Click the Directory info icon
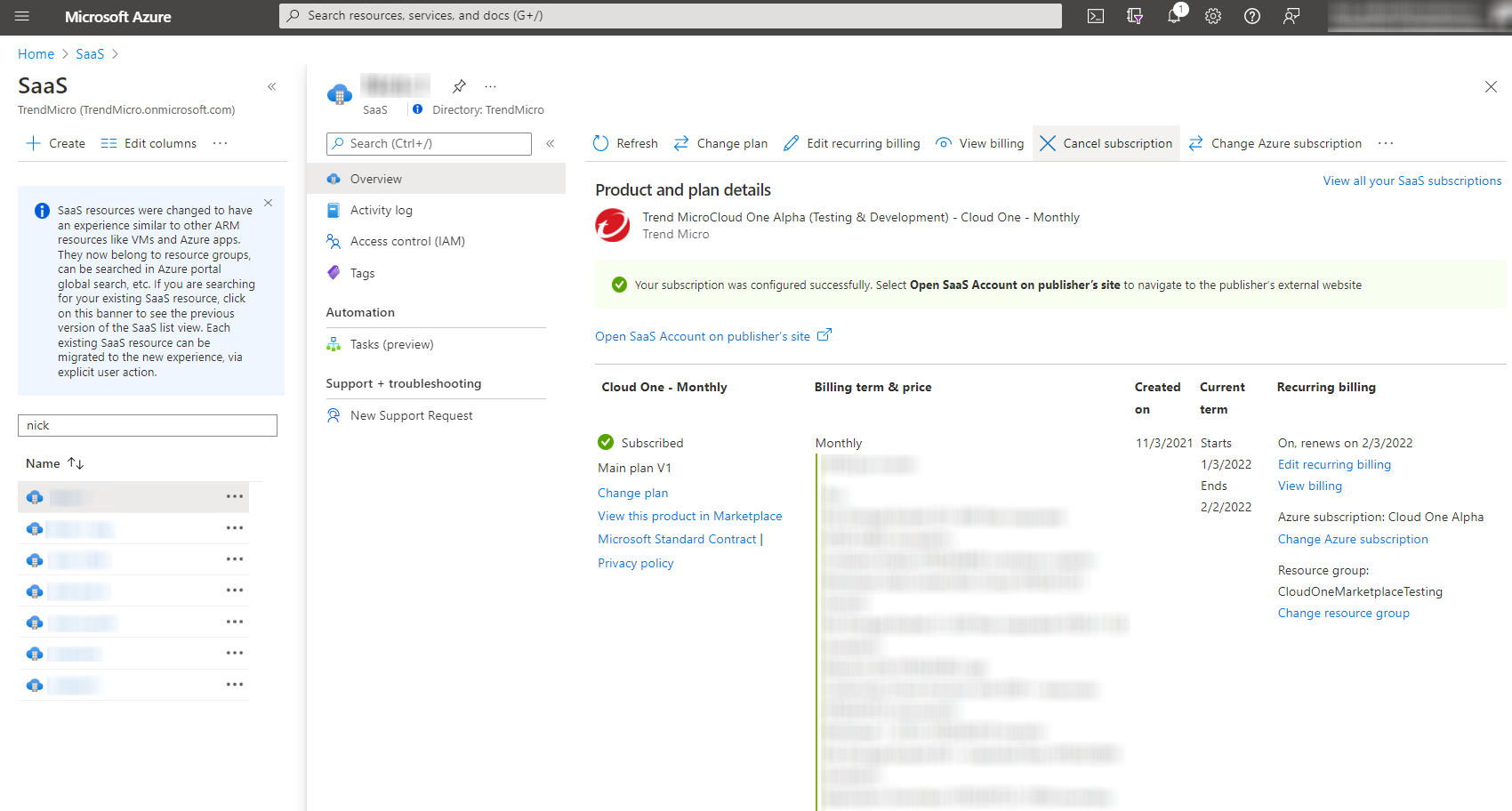 (x=417, y=109)
